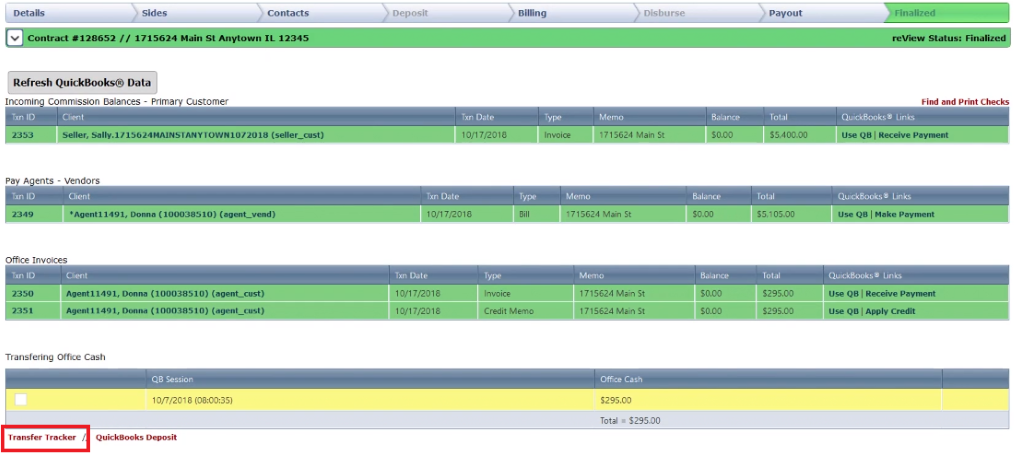The image size is (1024, 458).
Task: Click Receive Payment for office invoice 2350
Action: coord(900,294)
